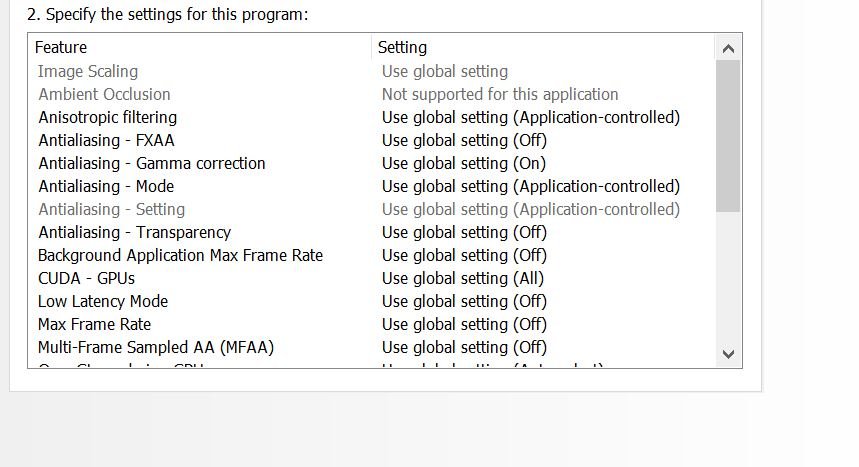This screenshot has width=859, height=467.
Task: Select the Anisotropic filtering feature row
Action: click(107, 117)
